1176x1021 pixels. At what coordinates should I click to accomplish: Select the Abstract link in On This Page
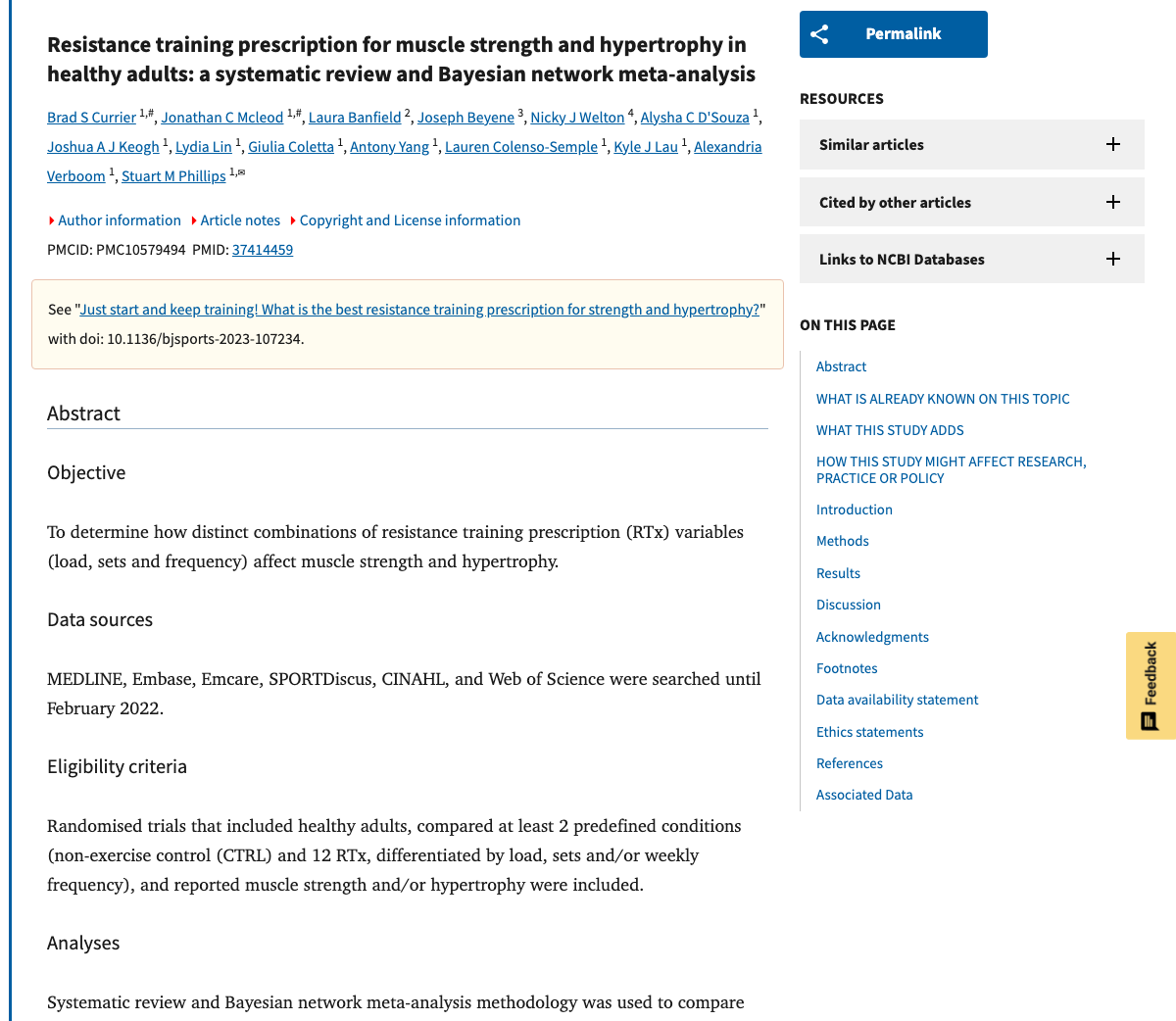[841, 365]
